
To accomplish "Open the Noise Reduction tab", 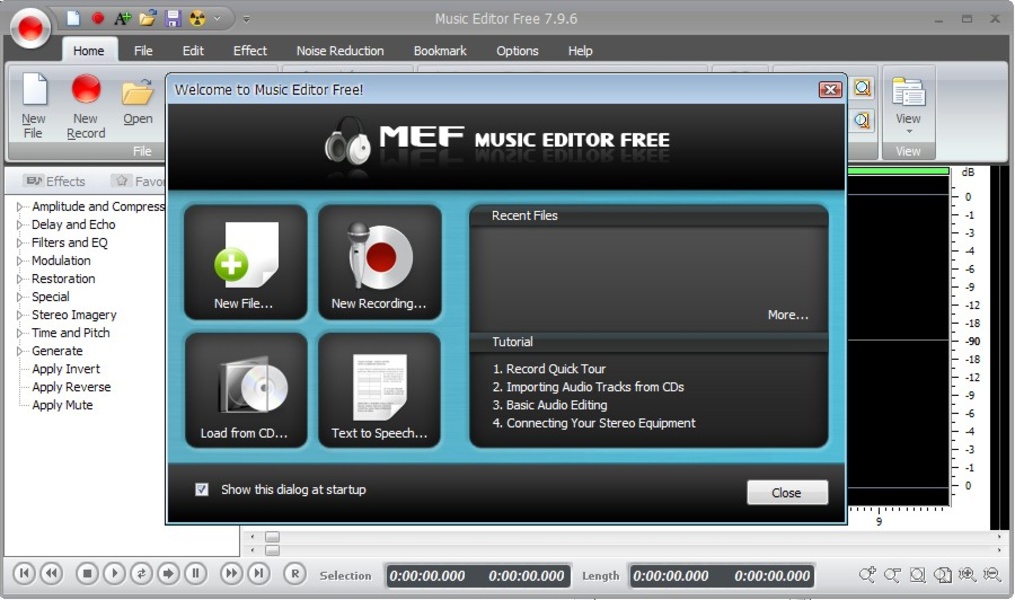I will pos(340,50).
